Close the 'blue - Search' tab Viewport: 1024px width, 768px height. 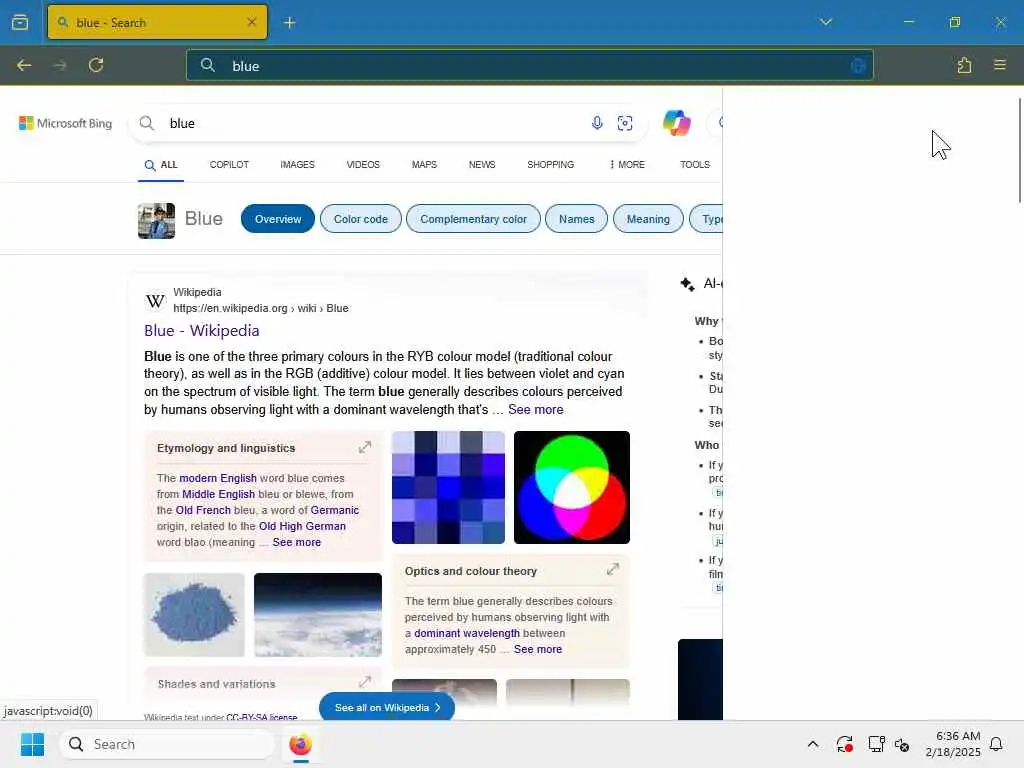click(x=252, y=22)
